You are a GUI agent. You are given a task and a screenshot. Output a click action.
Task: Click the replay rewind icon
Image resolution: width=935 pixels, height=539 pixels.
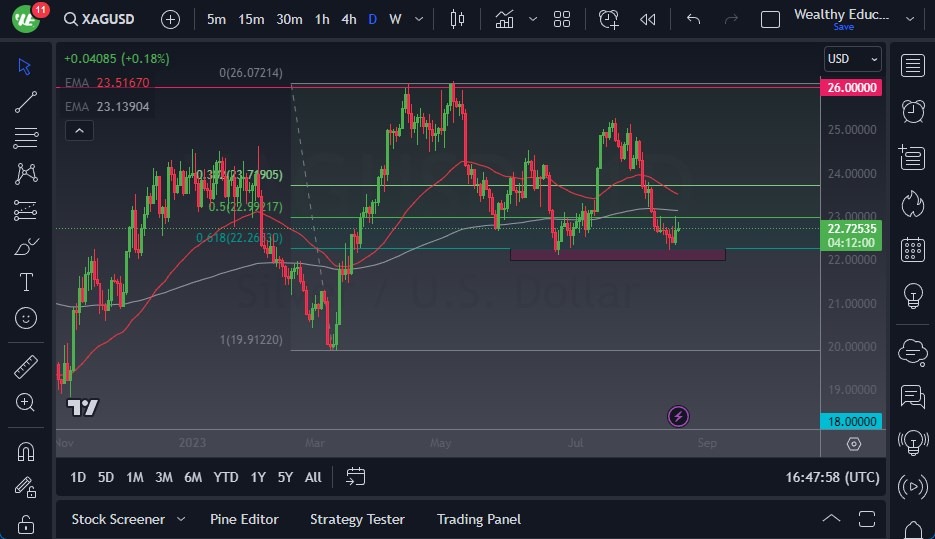click(648, 19)
